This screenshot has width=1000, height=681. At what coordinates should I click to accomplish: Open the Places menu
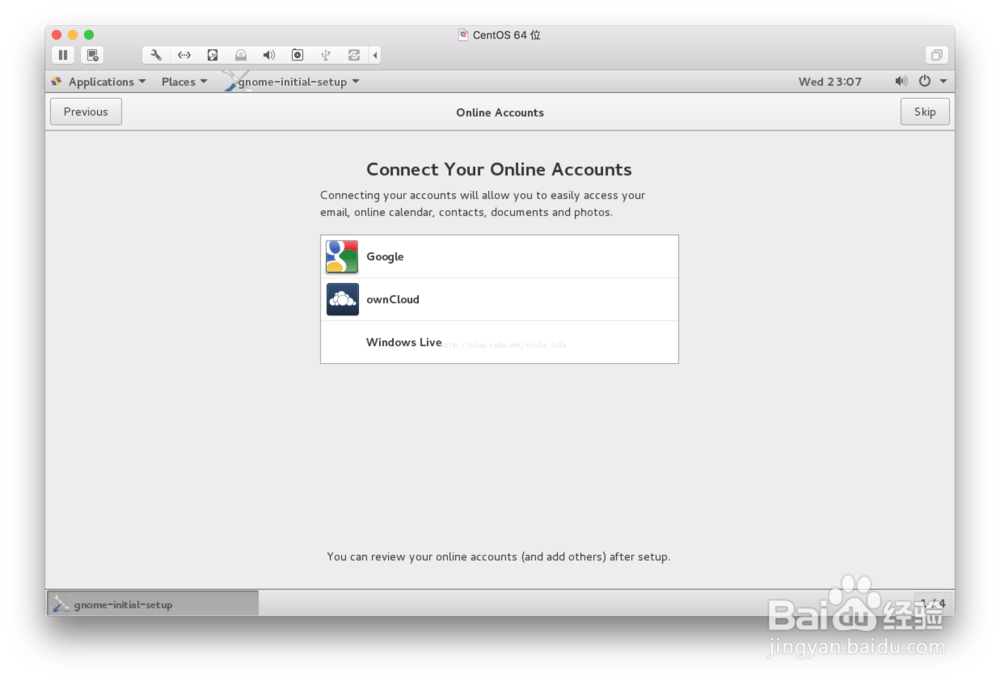(x=184, y=82)
